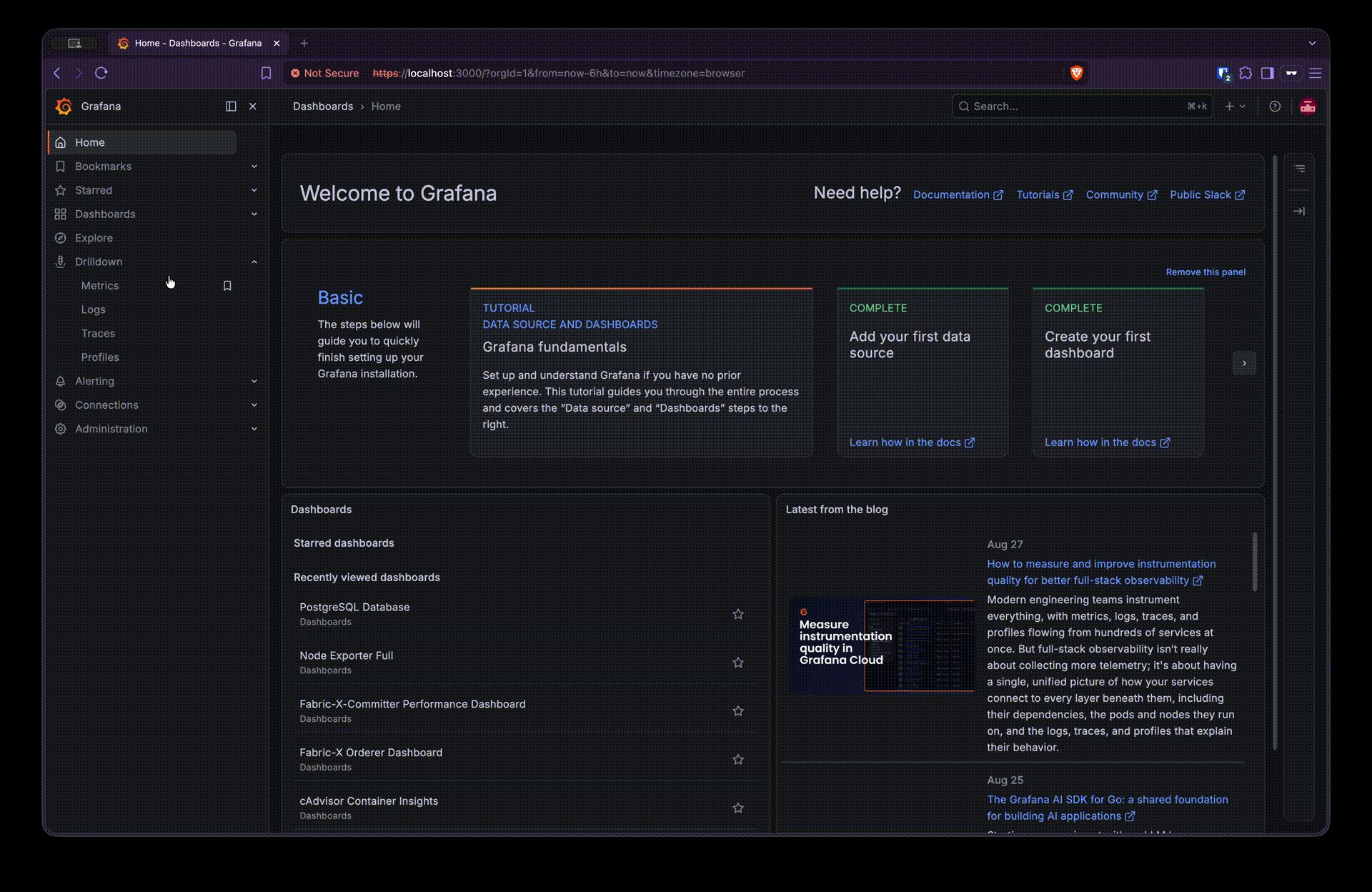The height and width of the screenshot is (892, 1372).
Task: Open the Help question-mark icon
Action: tap(1275, 106)
